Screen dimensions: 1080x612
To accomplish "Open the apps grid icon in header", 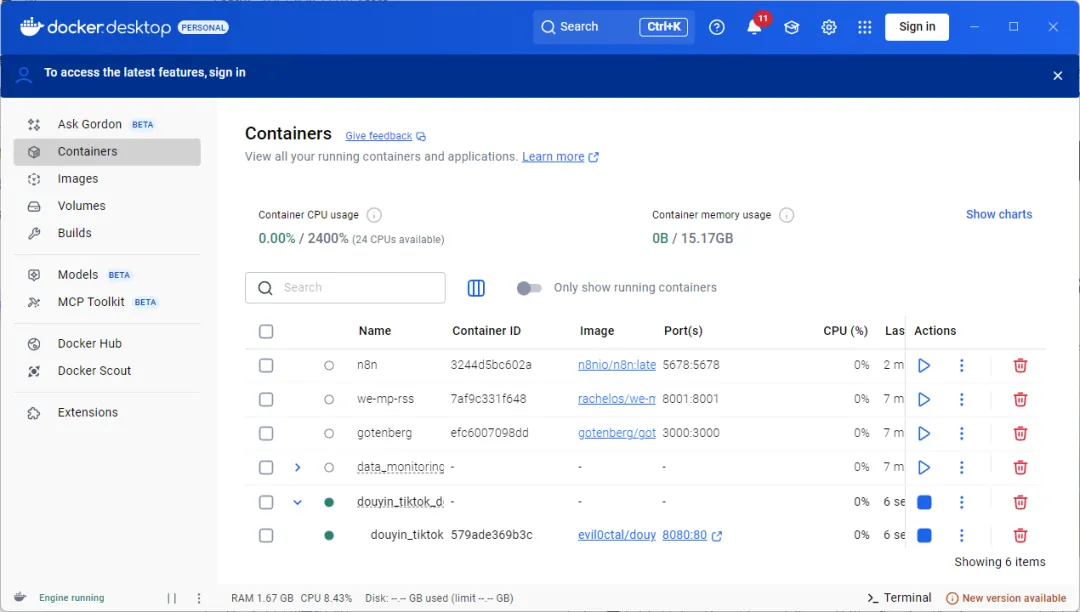I will click(864, 27).
